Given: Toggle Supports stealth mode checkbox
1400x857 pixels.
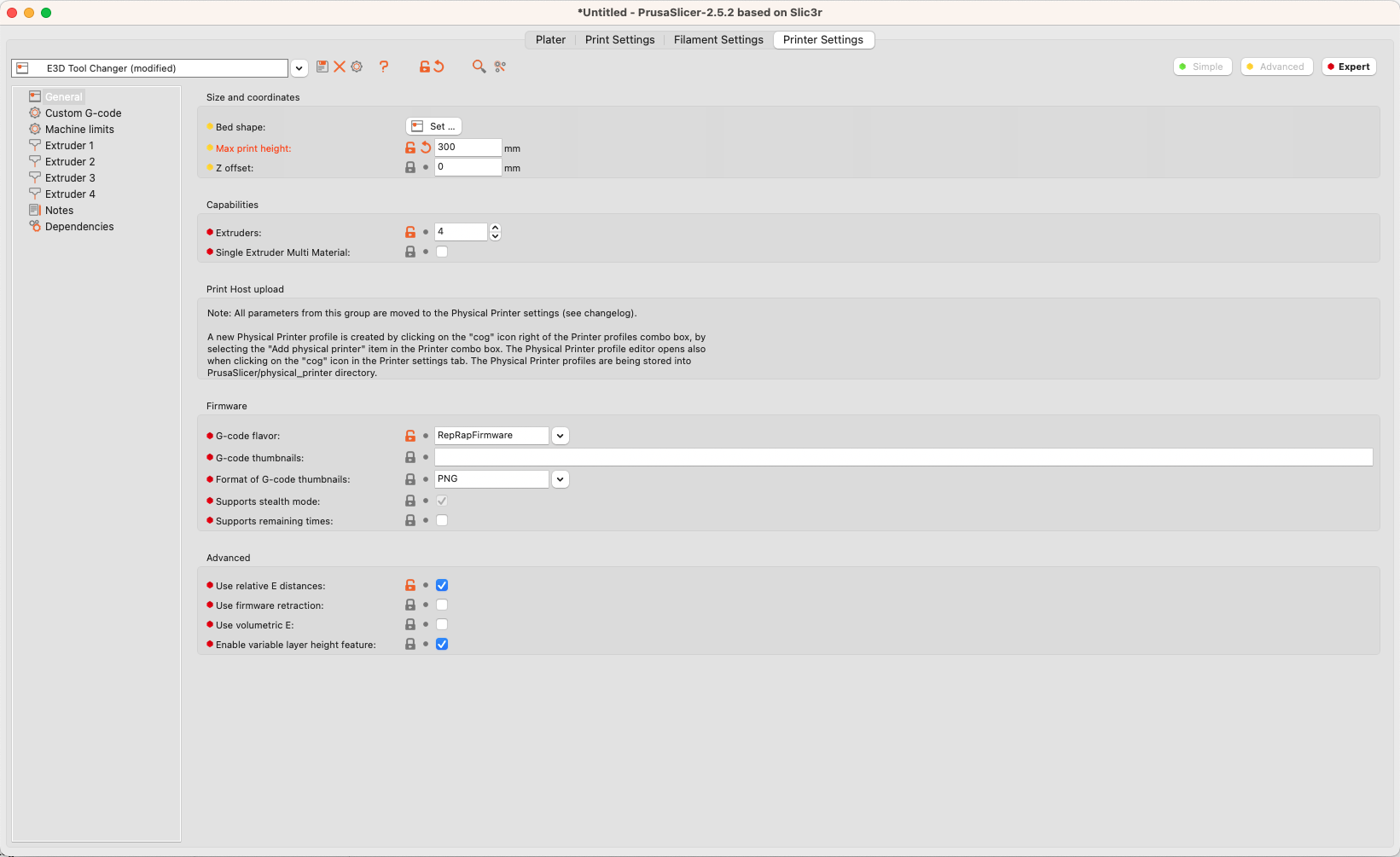Looking at the screenshot, I should click(x=442, y=501).
